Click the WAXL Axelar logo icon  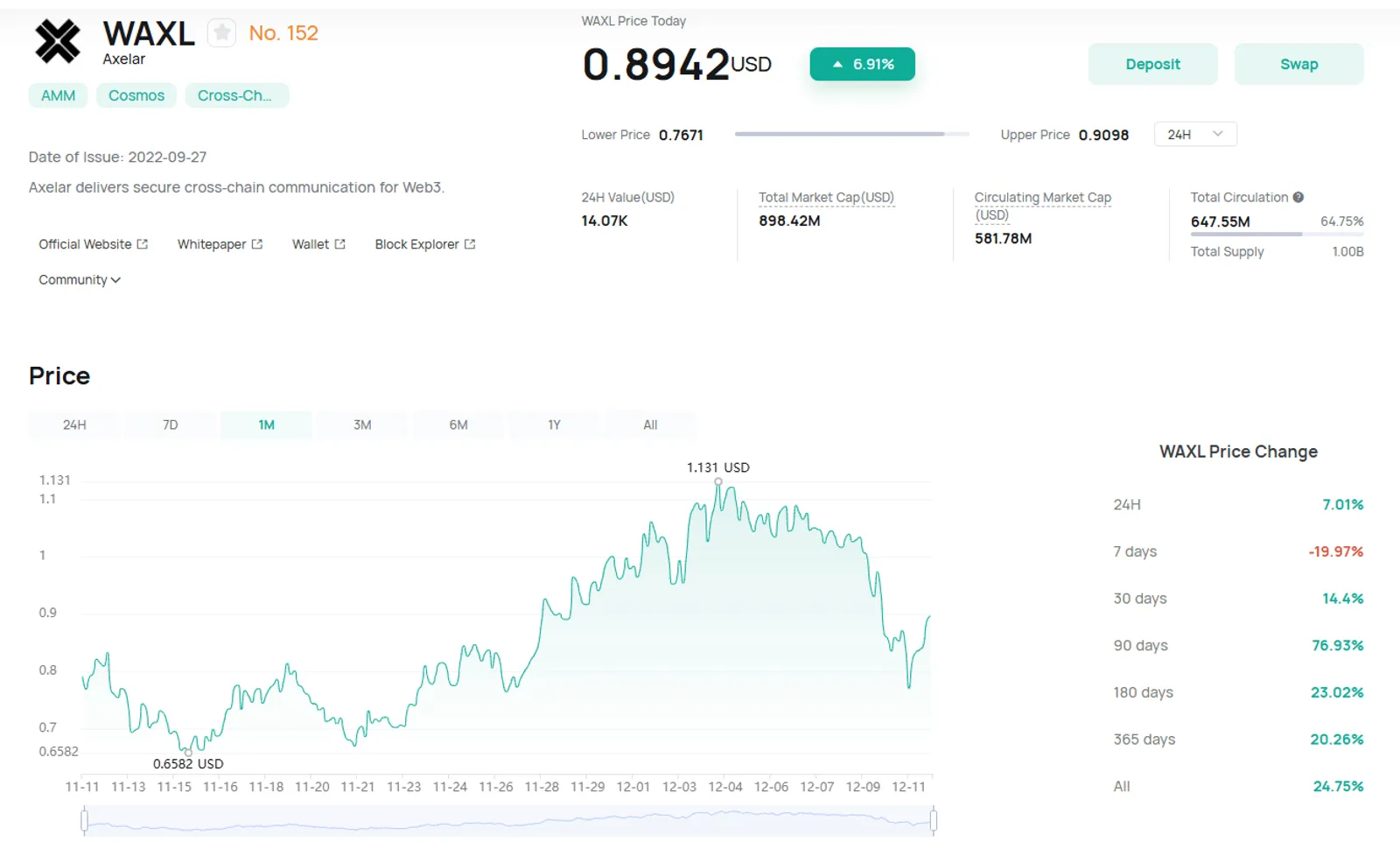point(58,41)
